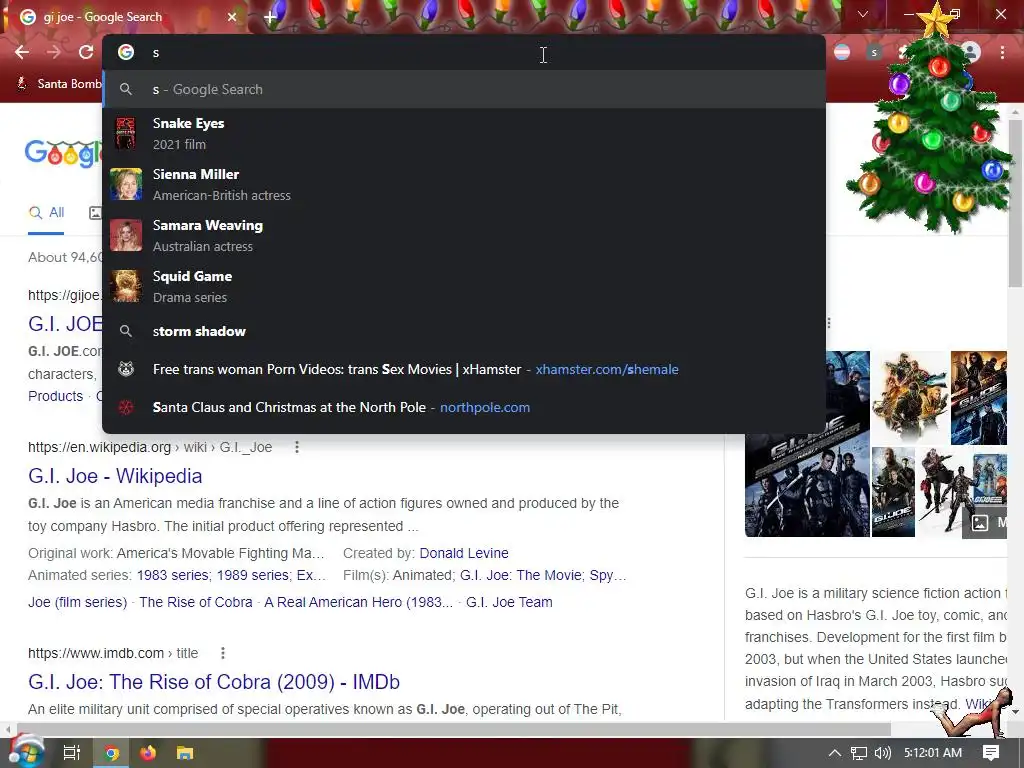Viewport: 1024px width, 768px height.
Task: Open 'A Real American Hero (1983...' sitelink
Action: coord(359,602)
